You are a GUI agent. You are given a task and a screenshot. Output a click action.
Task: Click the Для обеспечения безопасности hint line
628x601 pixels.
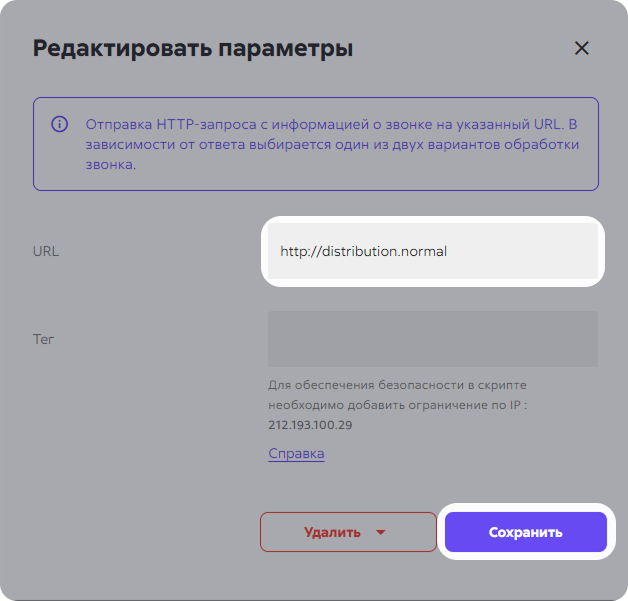pyautogui.click(x=397, y=385)
